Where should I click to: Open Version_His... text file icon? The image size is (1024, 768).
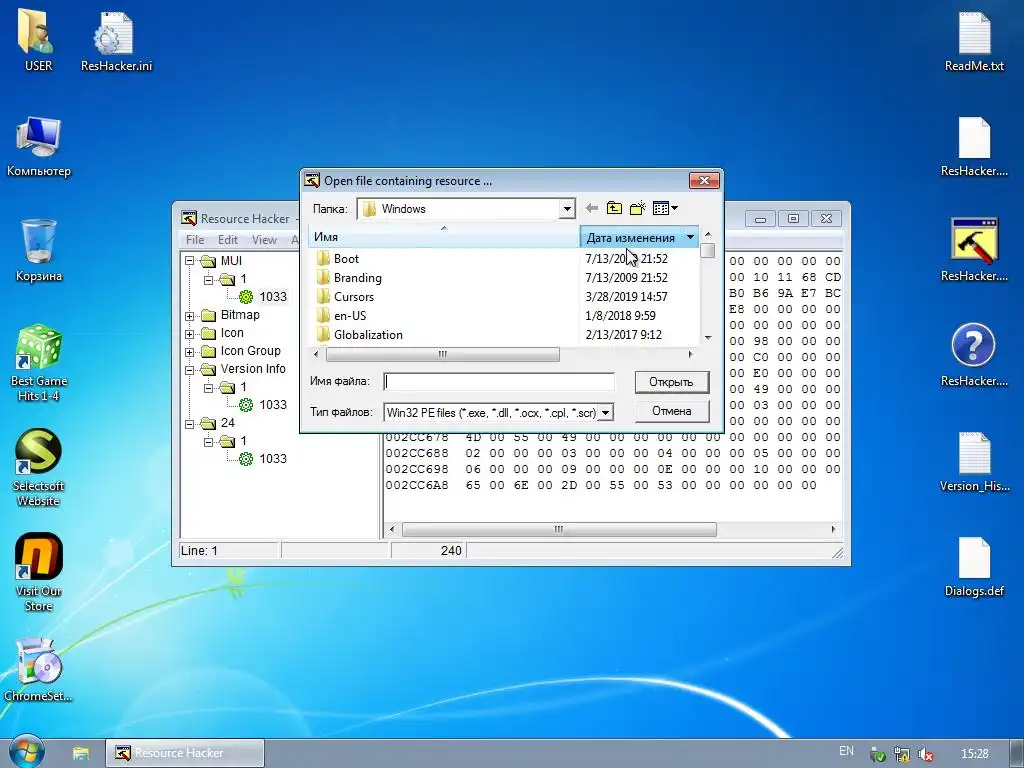974,460
